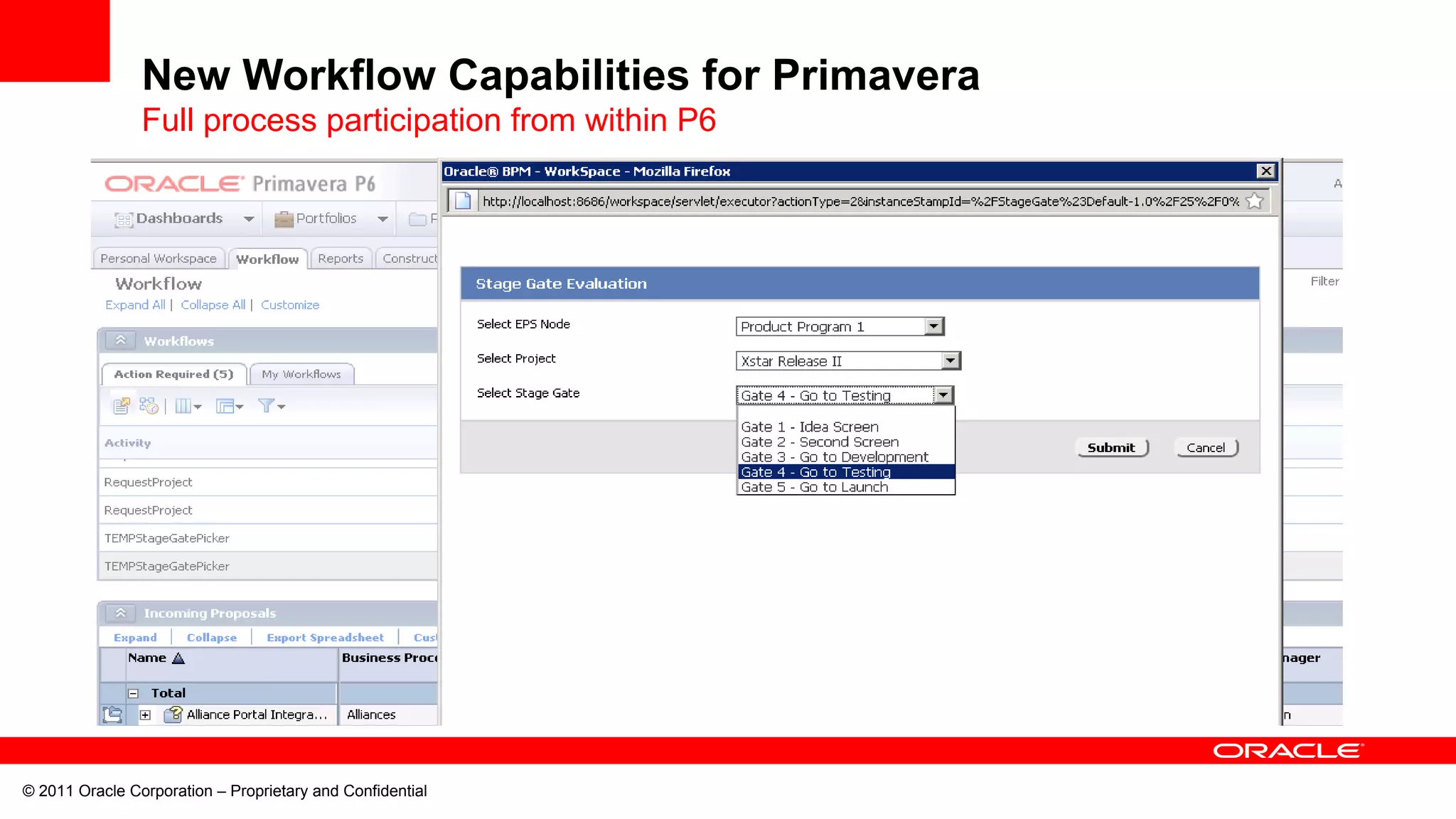Image resolution: width=1456 pixels, height=819 pixels.
Task: Open the columns dropdown icon in Workflows toolbar
Action: click(188, 406)
